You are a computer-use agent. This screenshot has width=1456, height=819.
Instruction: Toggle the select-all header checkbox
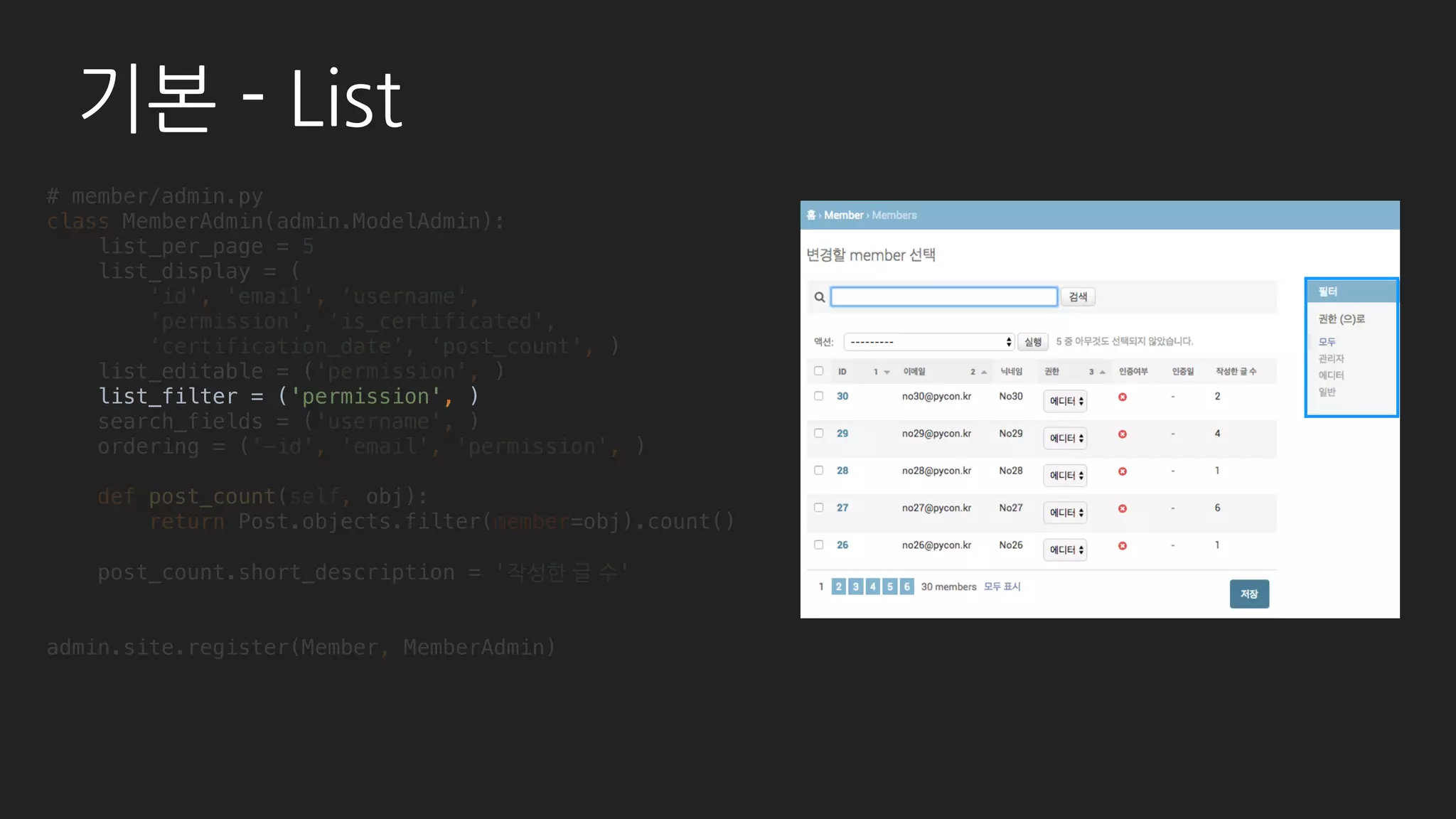(x=819, y=371)
